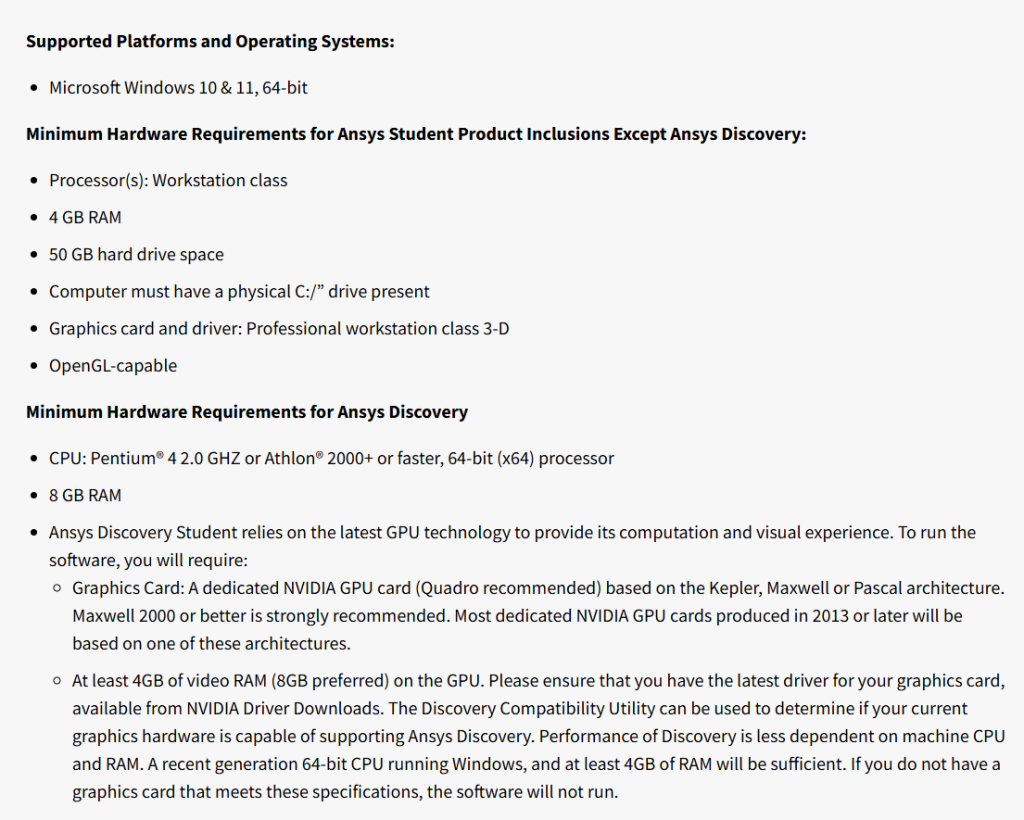The image size is (1024, 820).
Task: Click the 'Minimum Hardware Requirements for Ansys Discovery' heading
Action: tap(246, 412)
